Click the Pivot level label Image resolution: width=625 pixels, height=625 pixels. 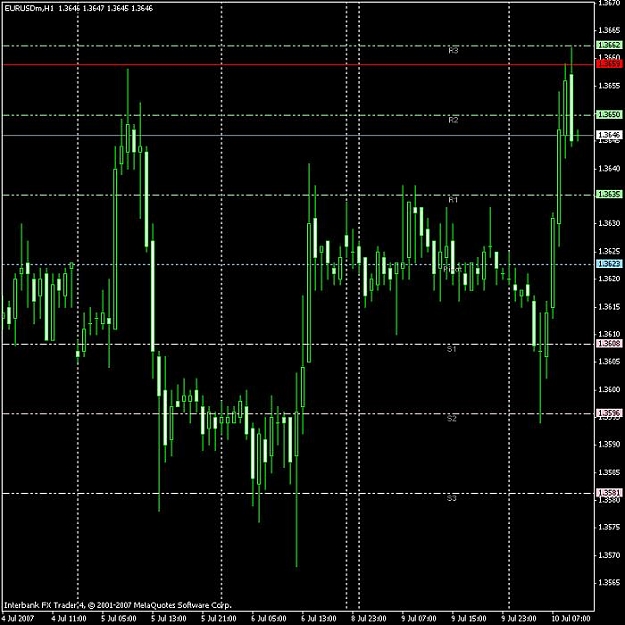pos(452,269)
